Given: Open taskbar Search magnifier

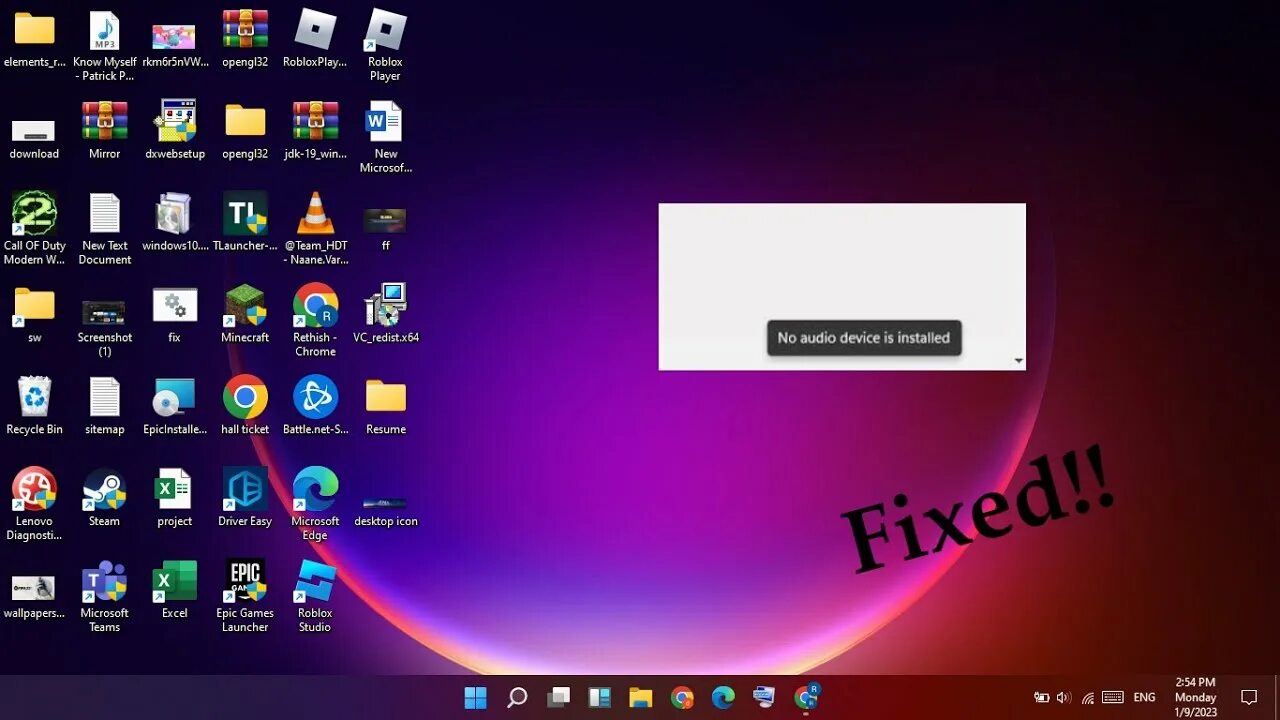Looking at the screenshot, I should pyautogui.click(x=517, y=697).
